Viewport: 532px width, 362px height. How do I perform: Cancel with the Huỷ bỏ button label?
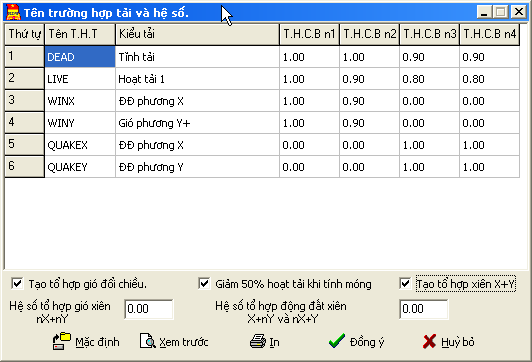click(x=458, y=342)
